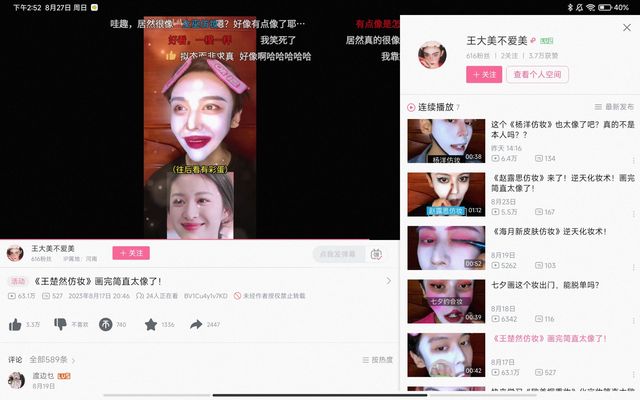This screenshot has width=640, height=400.
Task: Tap 616粉丝 count in side panel
Action: coord(478,56)
